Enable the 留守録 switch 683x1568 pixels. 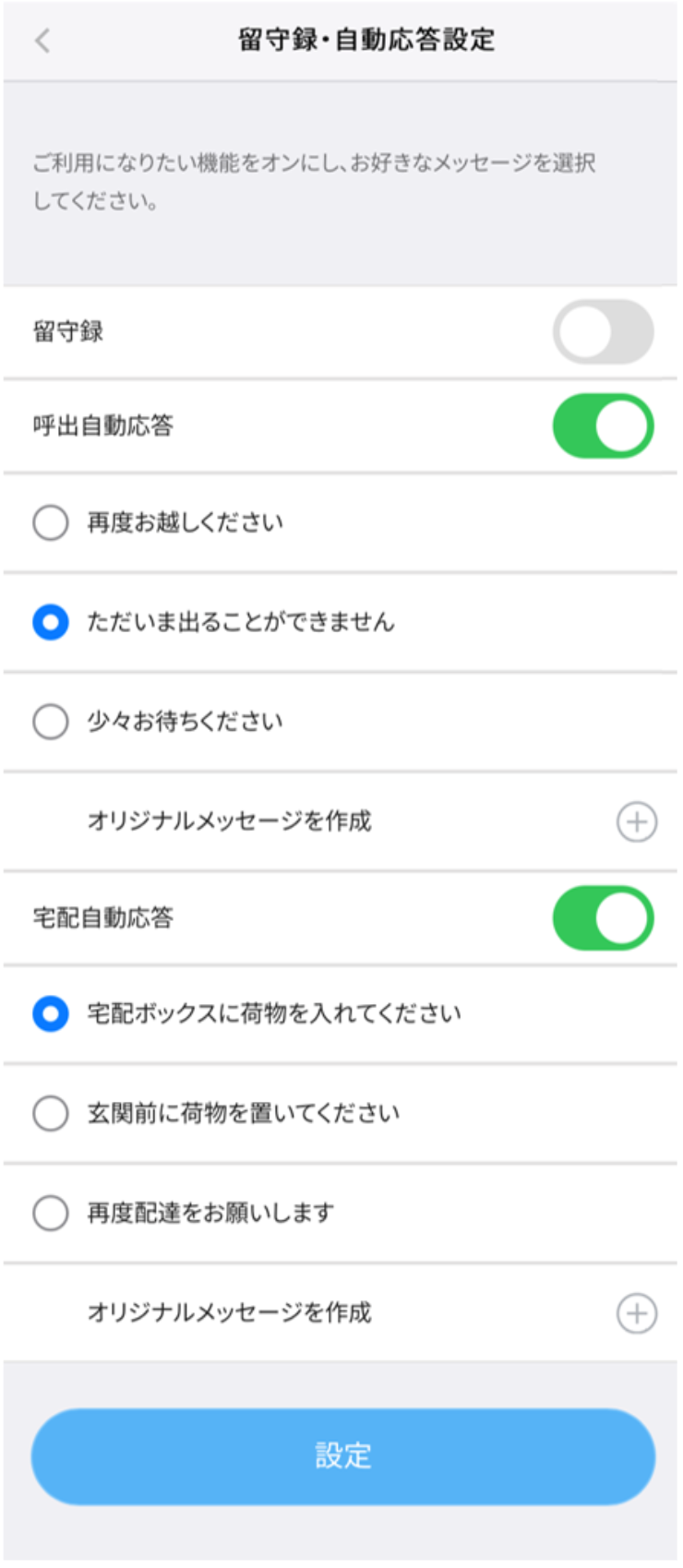pos(603,332)
